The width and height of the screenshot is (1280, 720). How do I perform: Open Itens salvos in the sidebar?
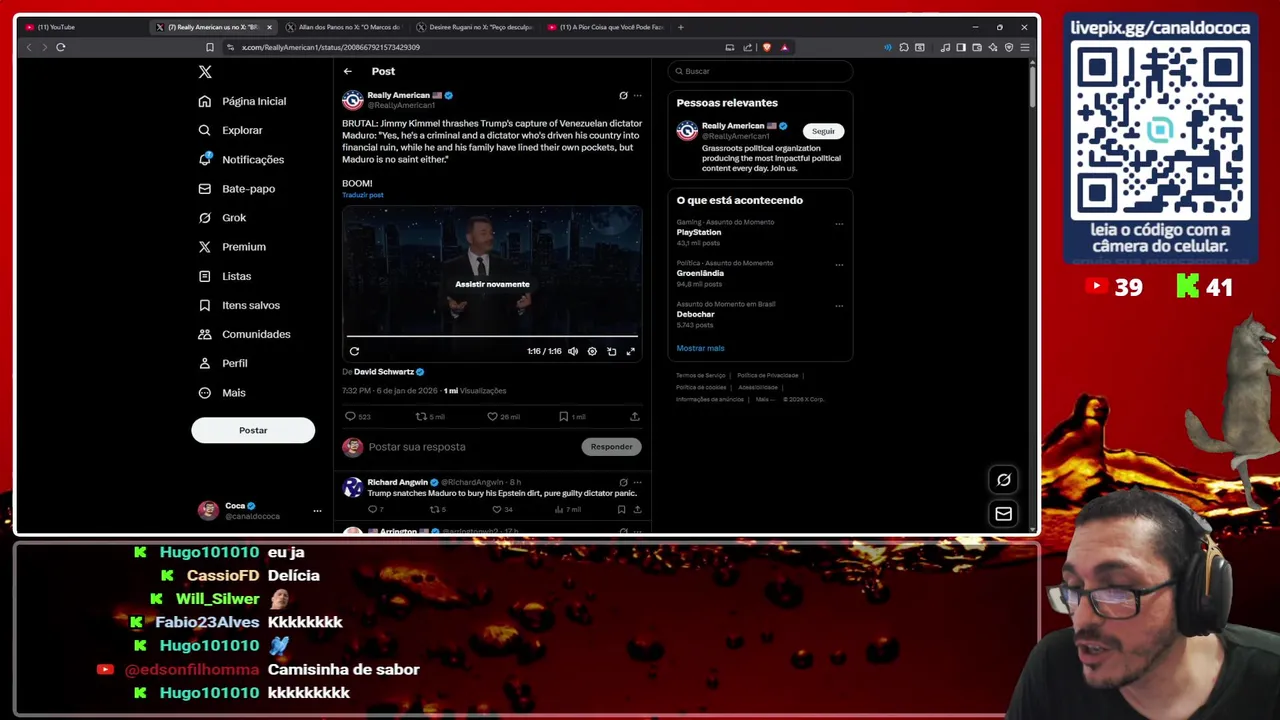pos(239,305)
